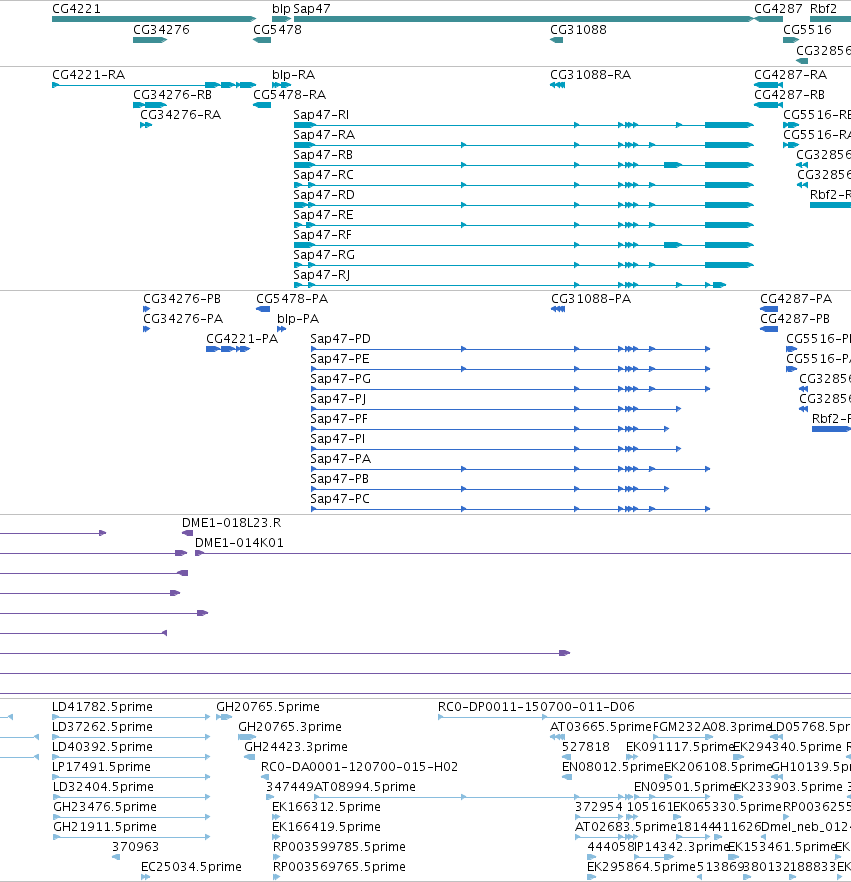Viewport: 851px width, 882px height.
Task: Click protein Sap47-PI label
Action: coord(337,439)
